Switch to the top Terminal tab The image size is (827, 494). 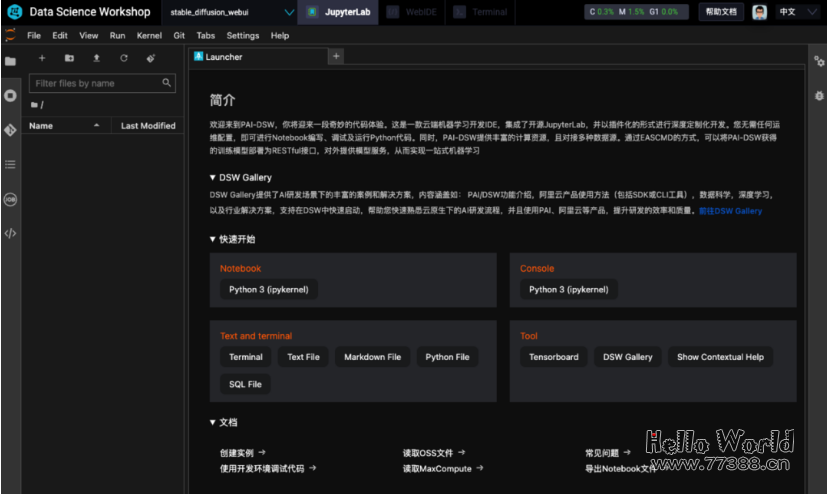tap(480, 12)
